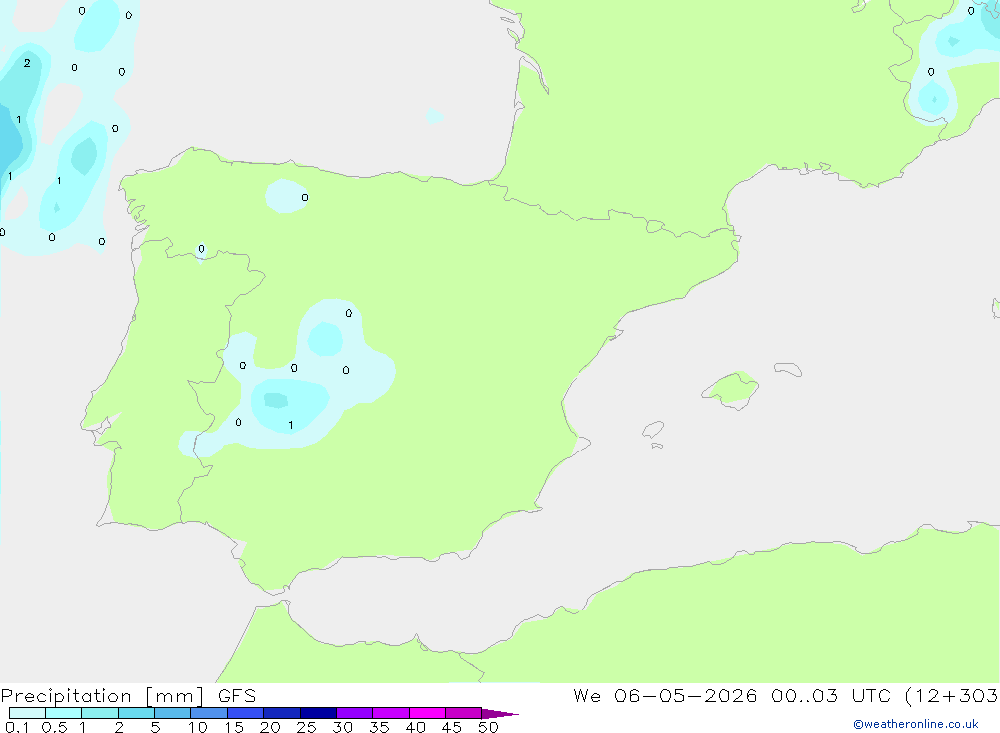Click the "20" legend scale value

(270, 727)
